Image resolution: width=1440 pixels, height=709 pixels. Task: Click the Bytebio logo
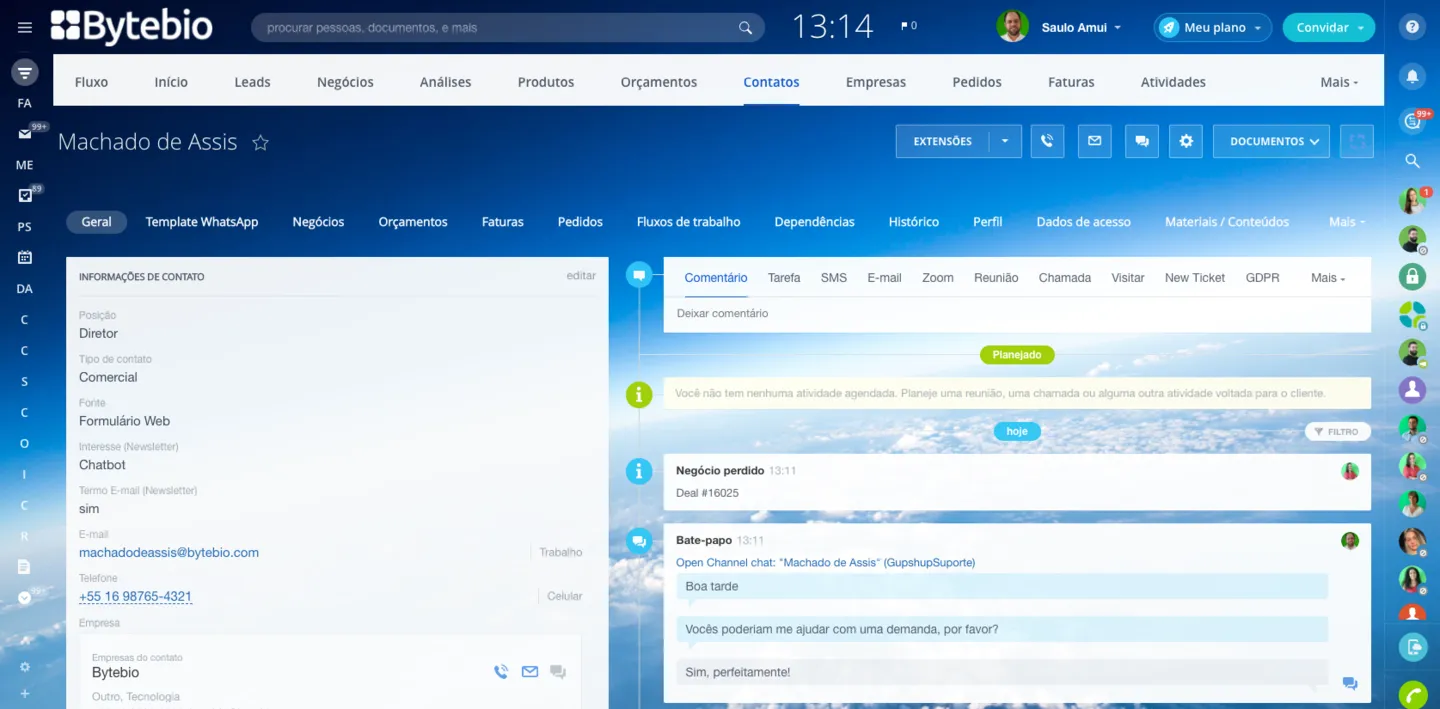coord(131,27)
